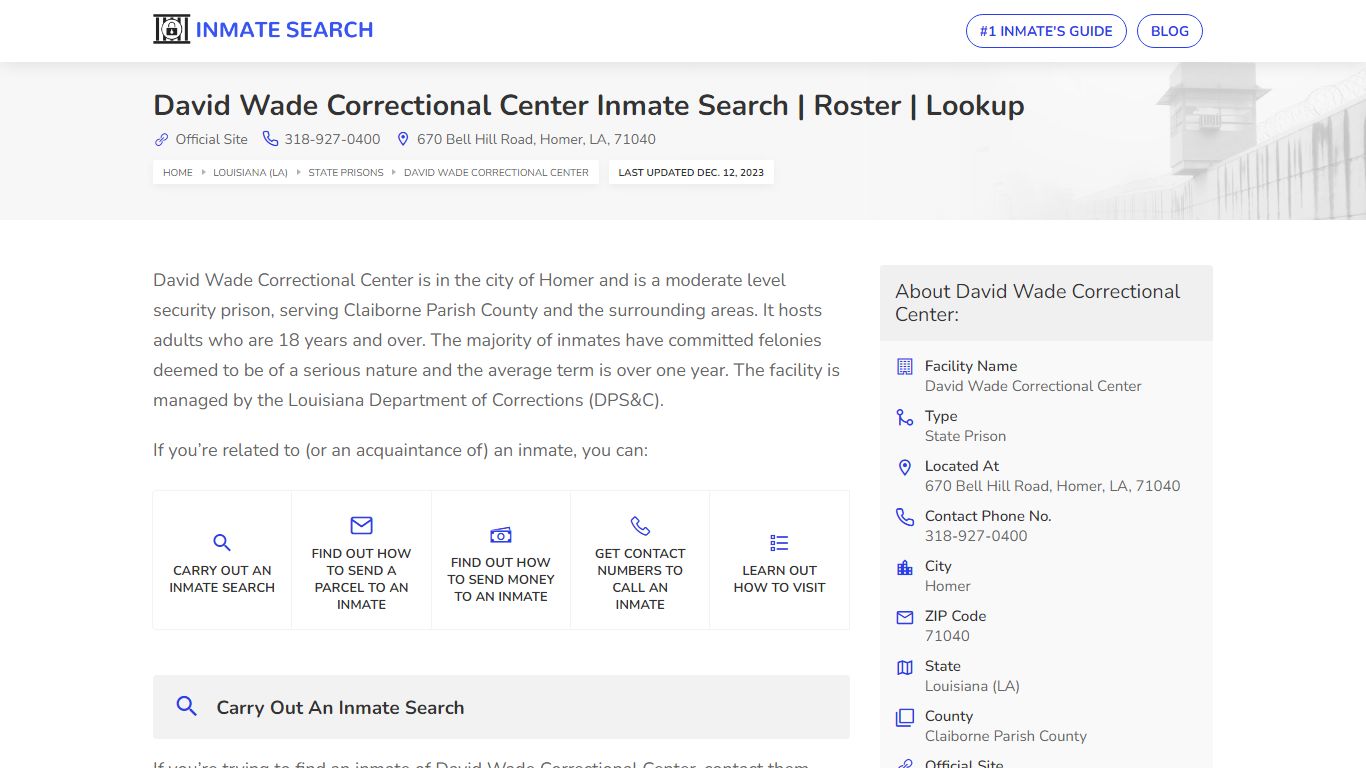Click the search icon in the section heading bar
The image size is (1366, 768).
(186, 706)
